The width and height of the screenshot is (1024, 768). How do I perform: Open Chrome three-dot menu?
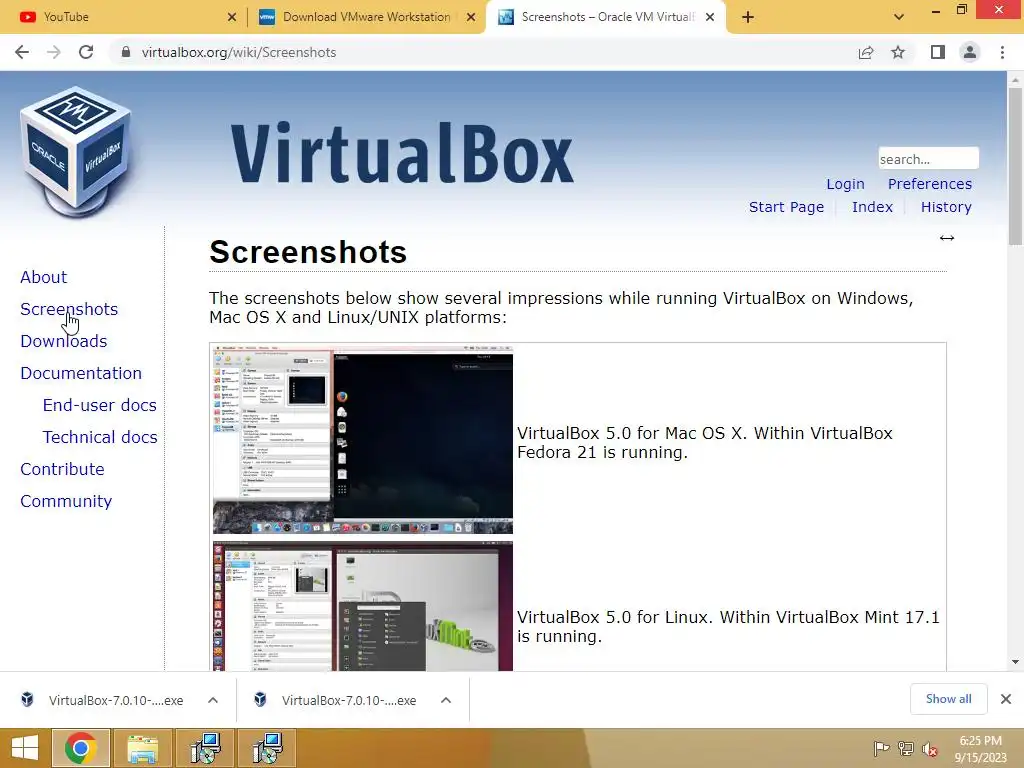click(1002, 52)
